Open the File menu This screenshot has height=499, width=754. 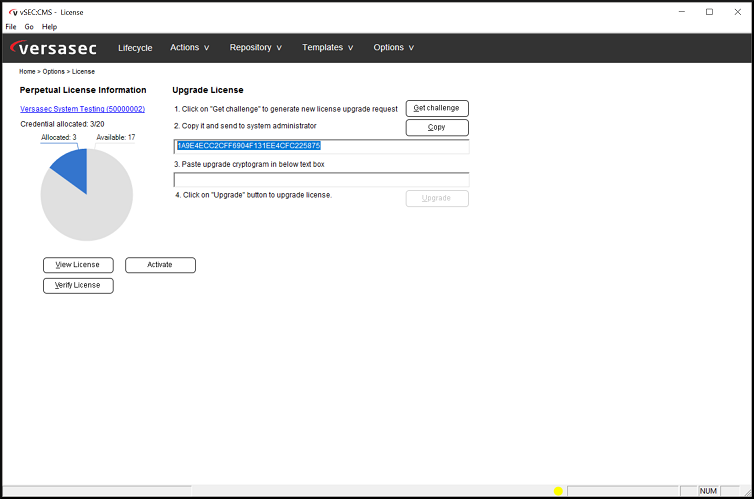click(x=11, y=27)
